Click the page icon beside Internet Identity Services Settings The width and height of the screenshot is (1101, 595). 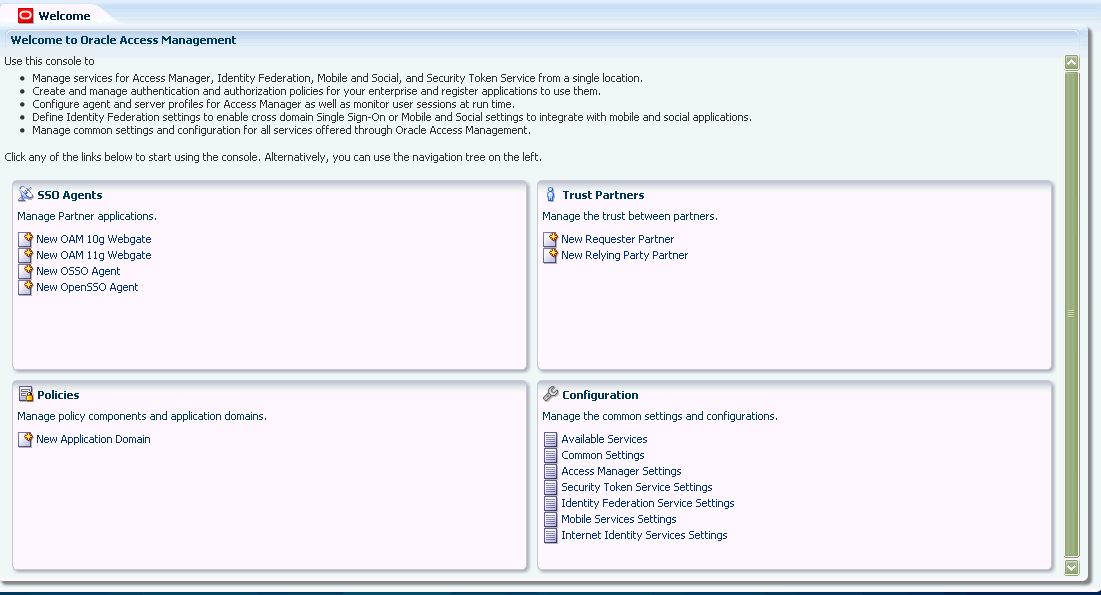pyautogui.click(x=550, y=535)
